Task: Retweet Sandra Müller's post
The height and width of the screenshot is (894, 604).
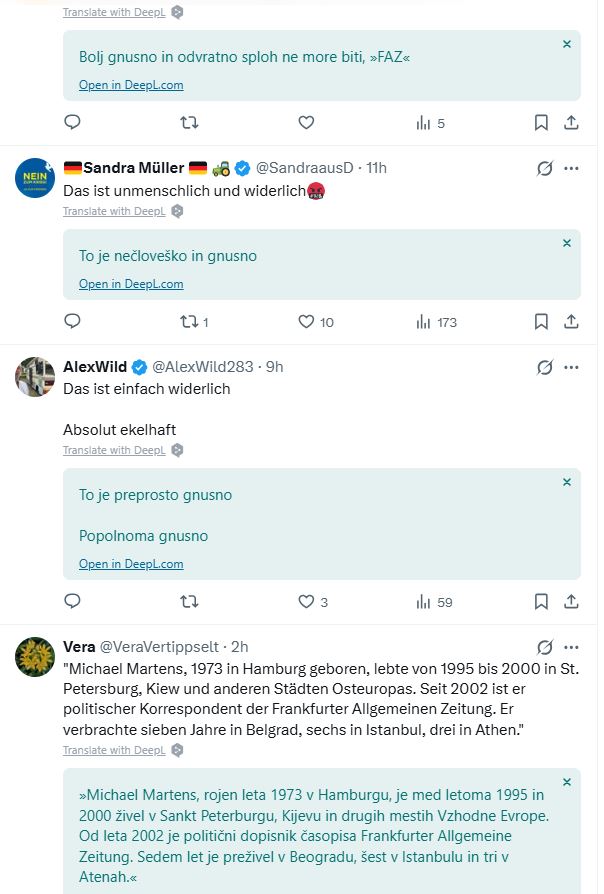Action: click(194, 322)
